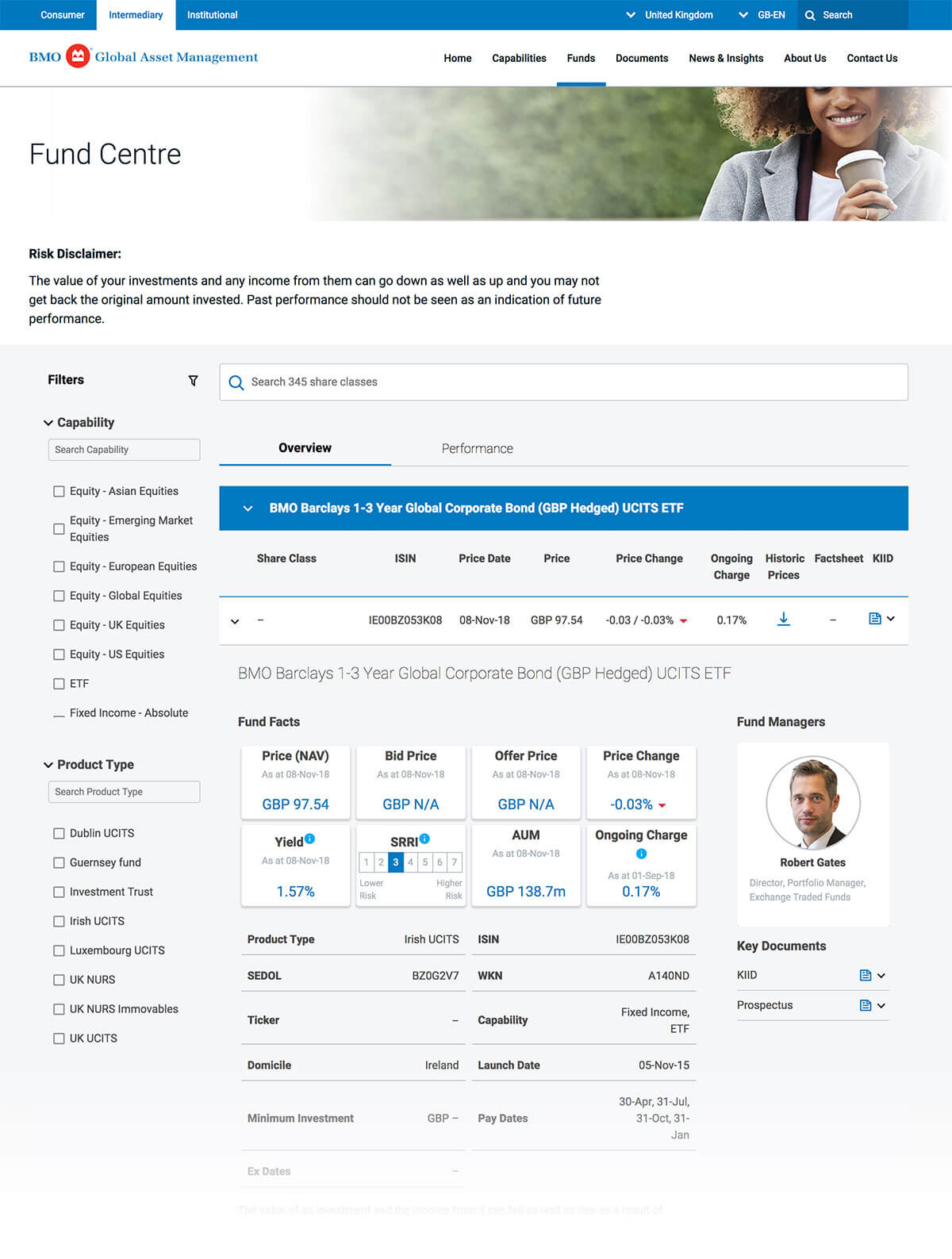Select the Equity - UK Equities checkbox
This screenshot has width=952, height=1259.
(x=59, y=625)
